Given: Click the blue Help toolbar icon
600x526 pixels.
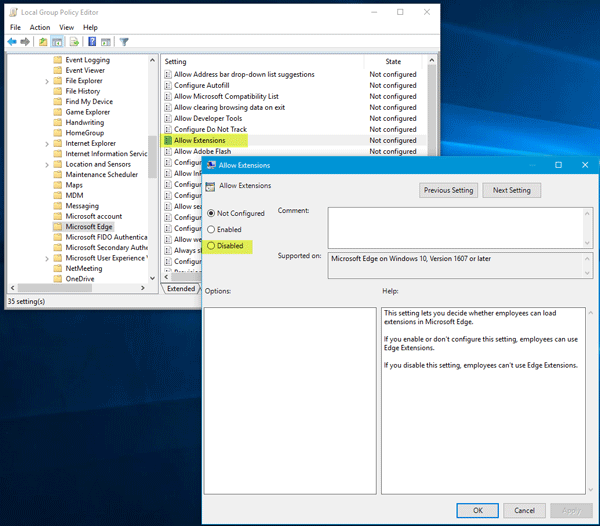Looking at the screenshot, I should [x=92, y=42].
